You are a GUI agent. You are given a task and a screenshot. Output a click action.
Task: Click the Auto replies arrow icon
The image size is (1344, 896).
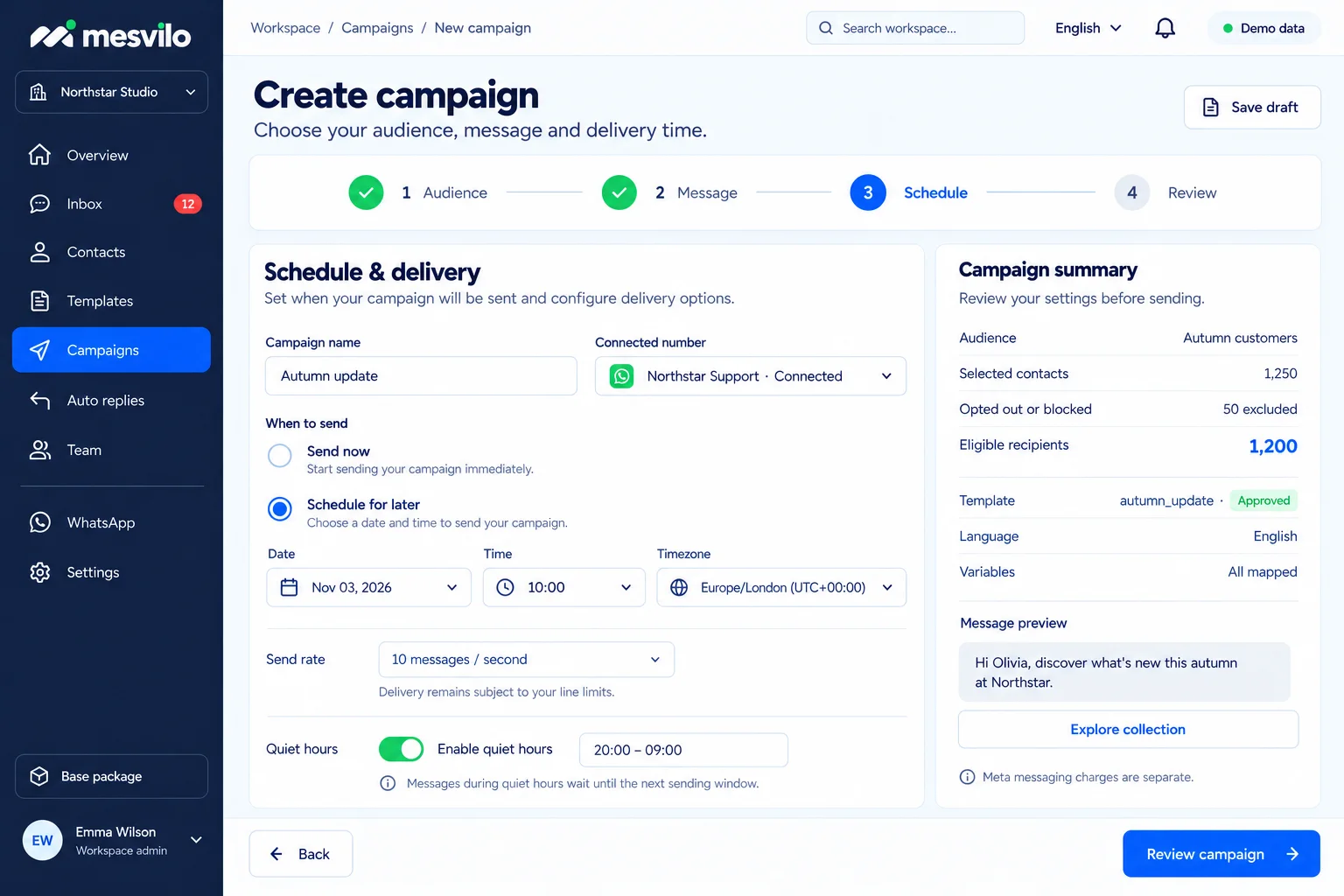(39, 400)
